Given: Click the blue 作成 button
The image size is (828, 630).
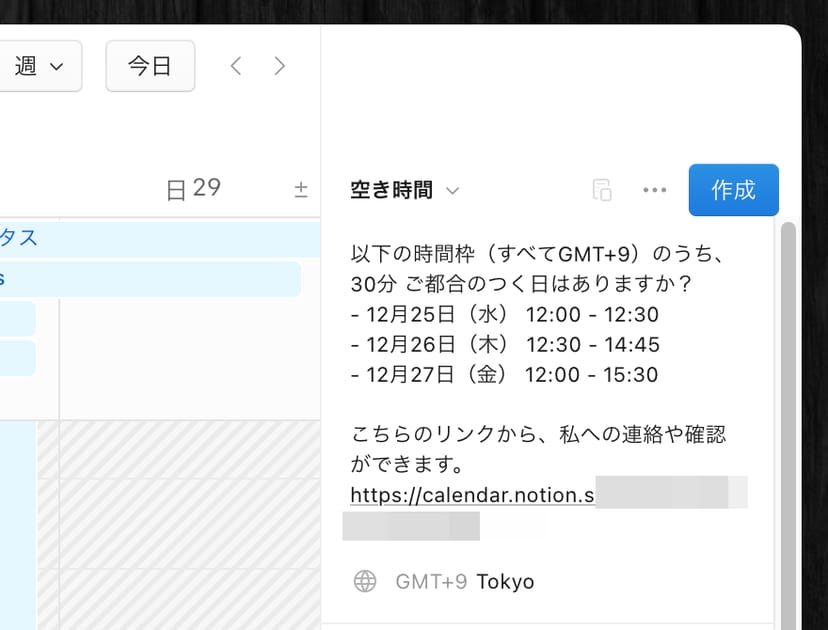Looking at the screenshot, I should 733,190.
